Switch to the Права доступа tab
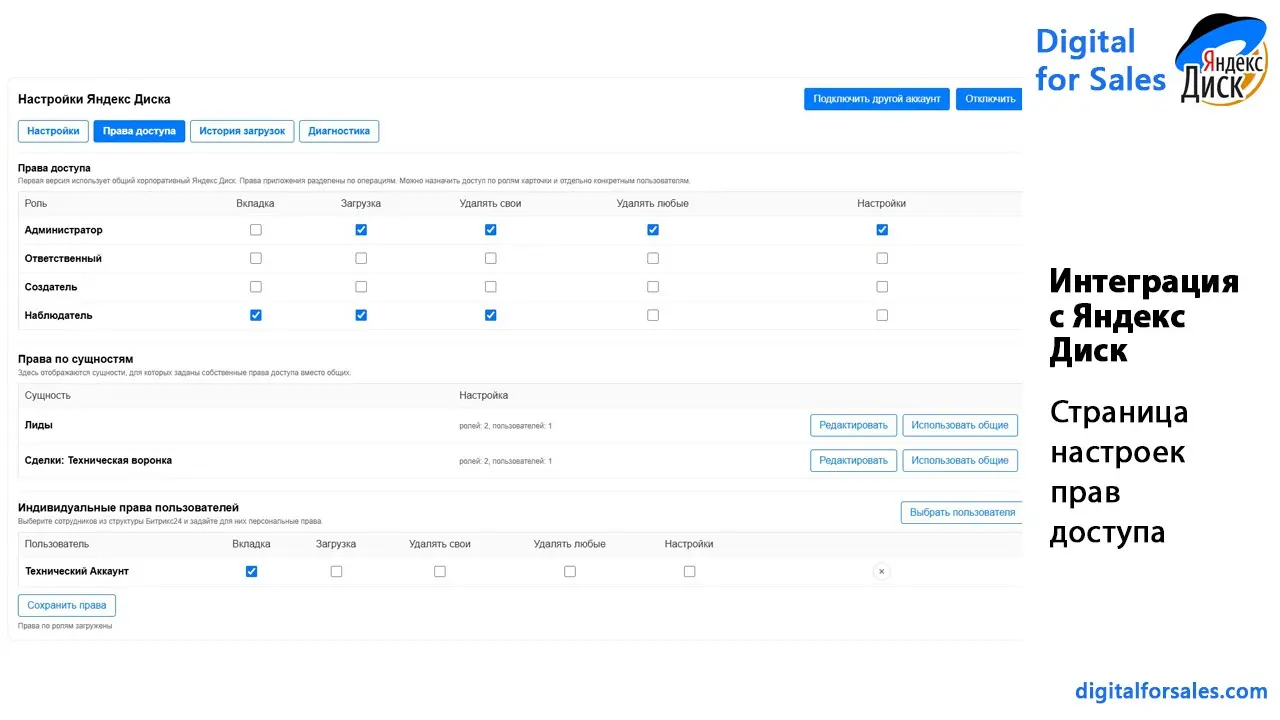 pos(139,131)
